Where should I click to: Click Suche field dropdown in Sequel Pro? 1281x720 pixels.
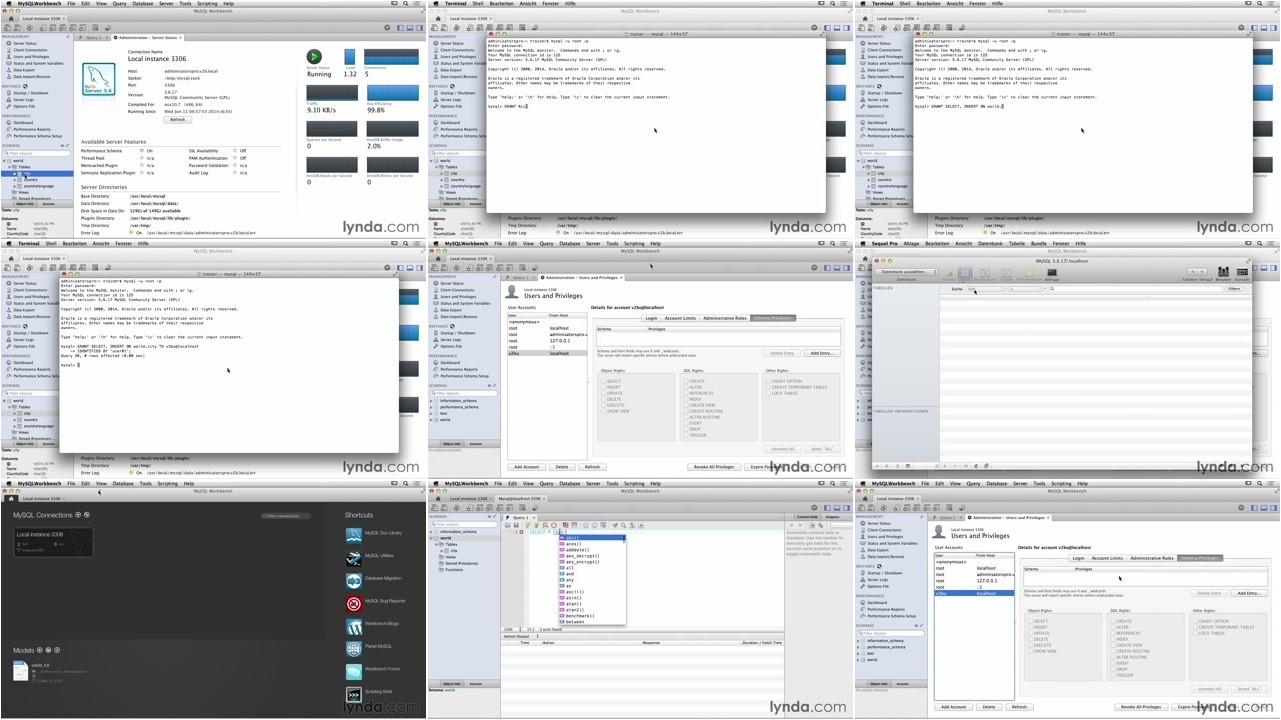(985, 289)
